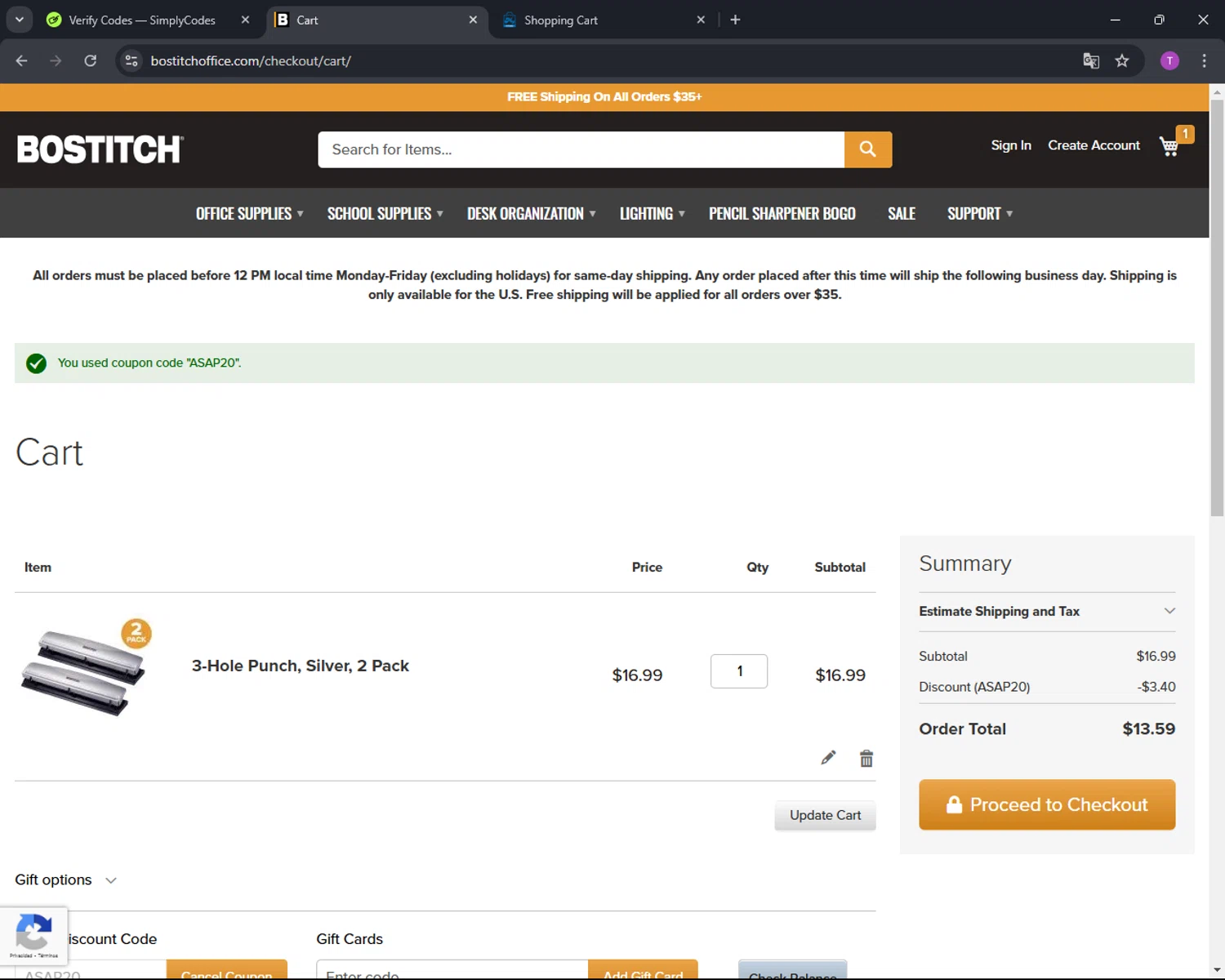Click the browser address bar URL

click(251, 60)
